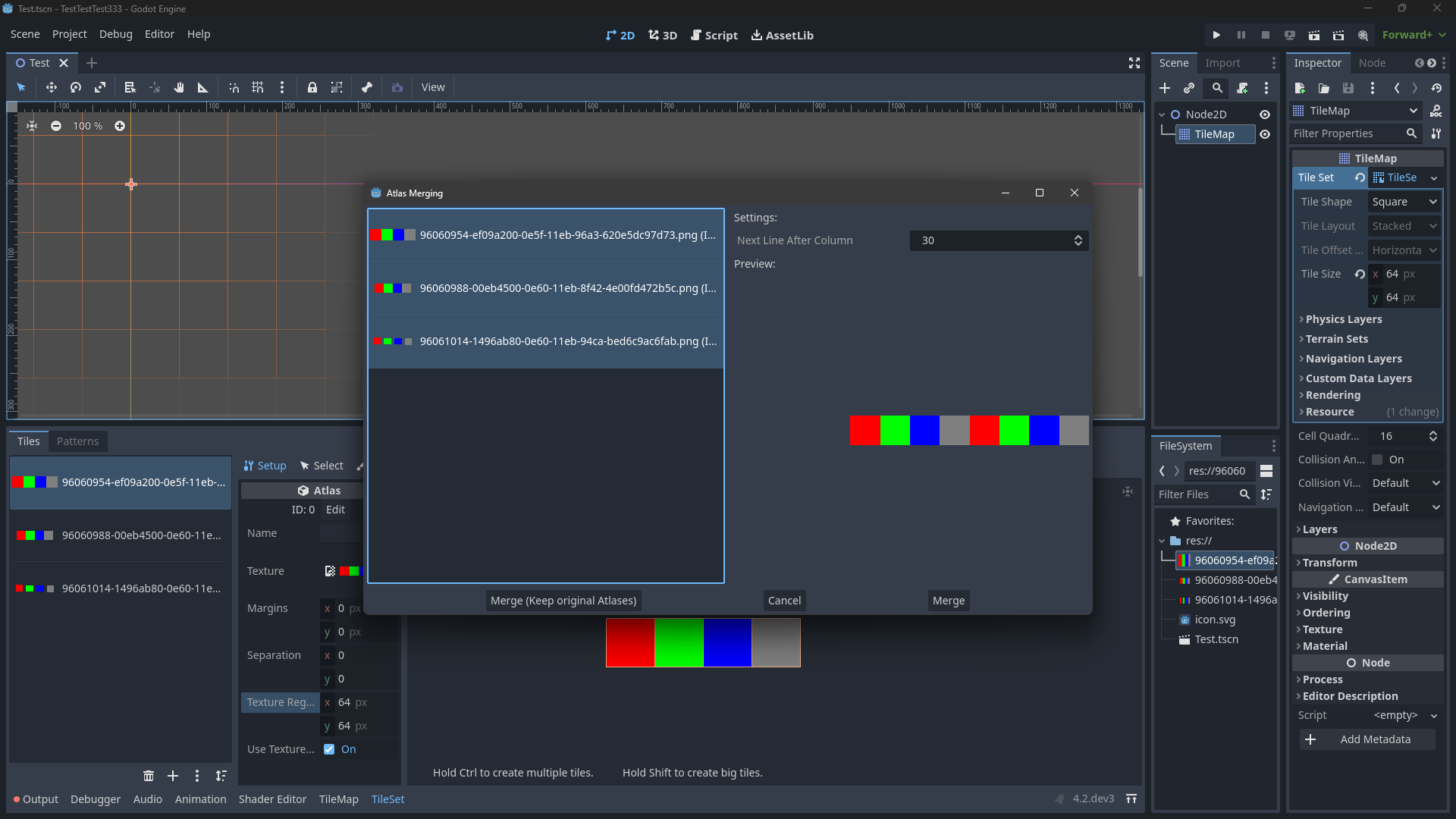Open the search properties icon in Inspector
The image size is (1456, 819).
[1412, 133]
